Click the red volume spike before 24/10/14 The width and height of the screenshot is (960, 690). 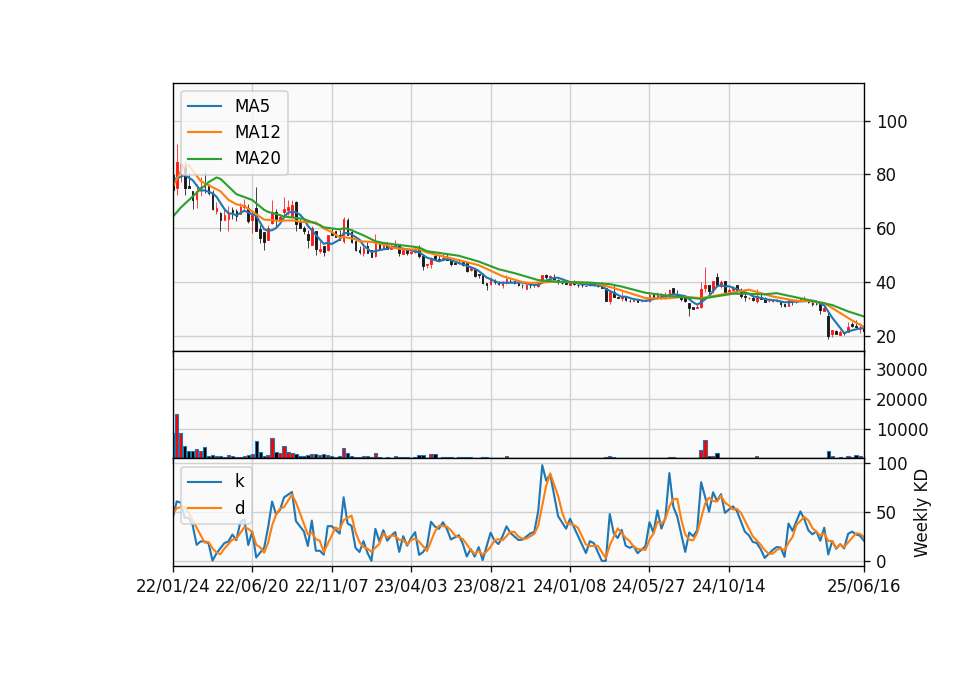click(x=705, y=449)
